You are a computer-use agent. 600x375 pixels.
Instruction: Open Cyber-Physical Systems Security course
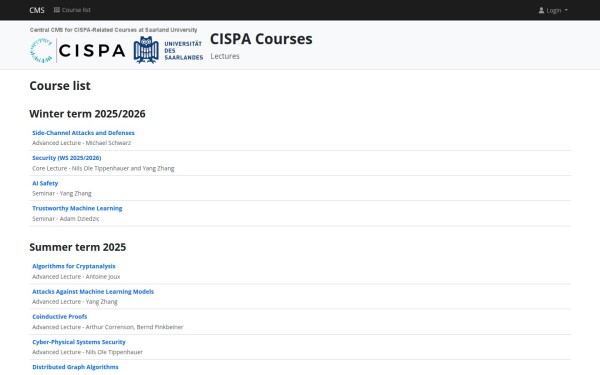[x=79, y=342]
